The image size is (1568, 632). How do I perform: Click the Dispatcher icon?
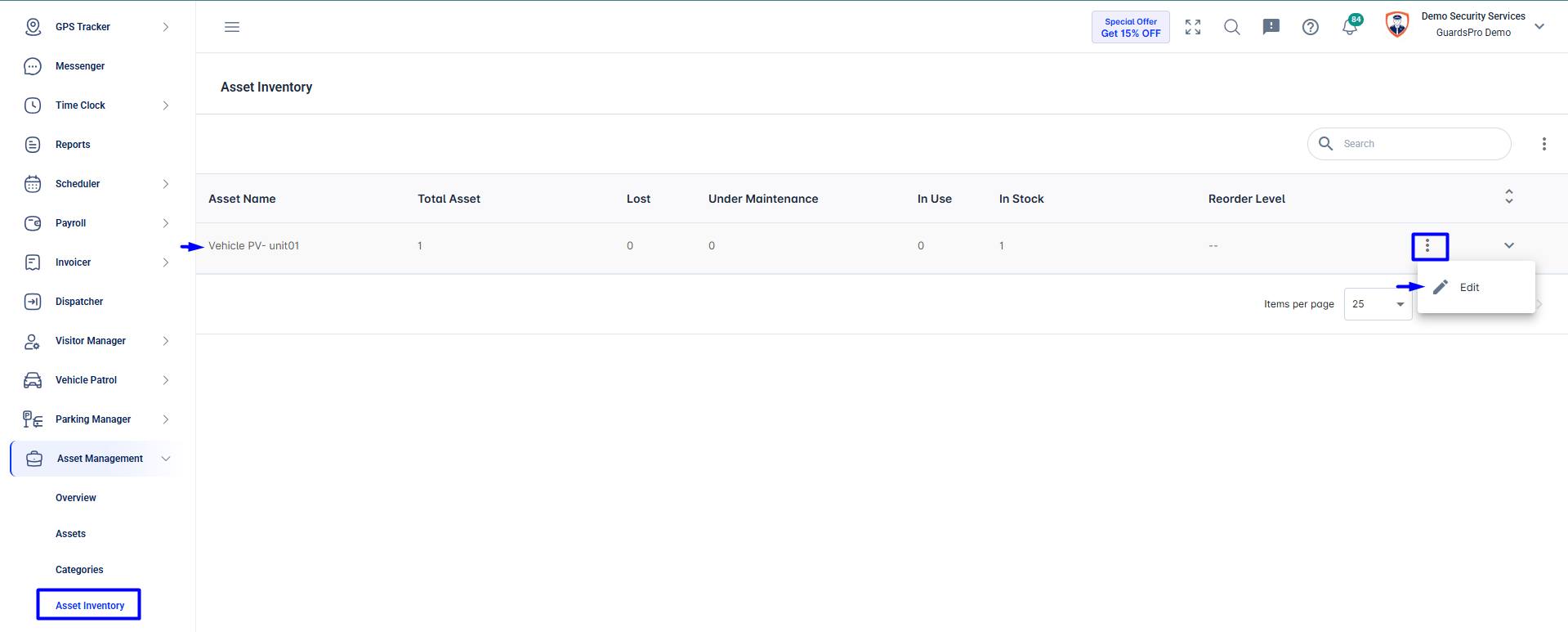pos(33,302)
